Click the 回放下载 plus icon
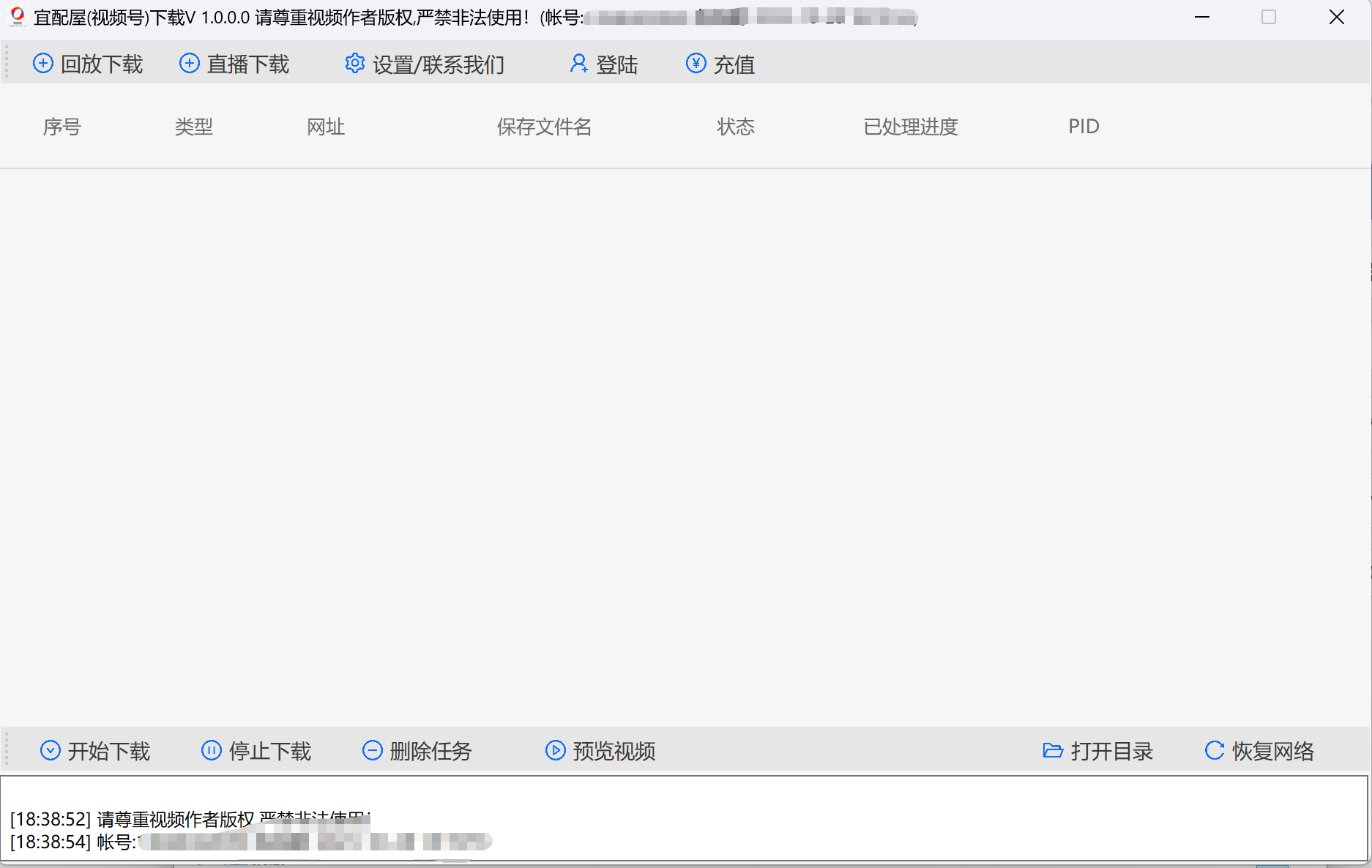 click(43, 64)
